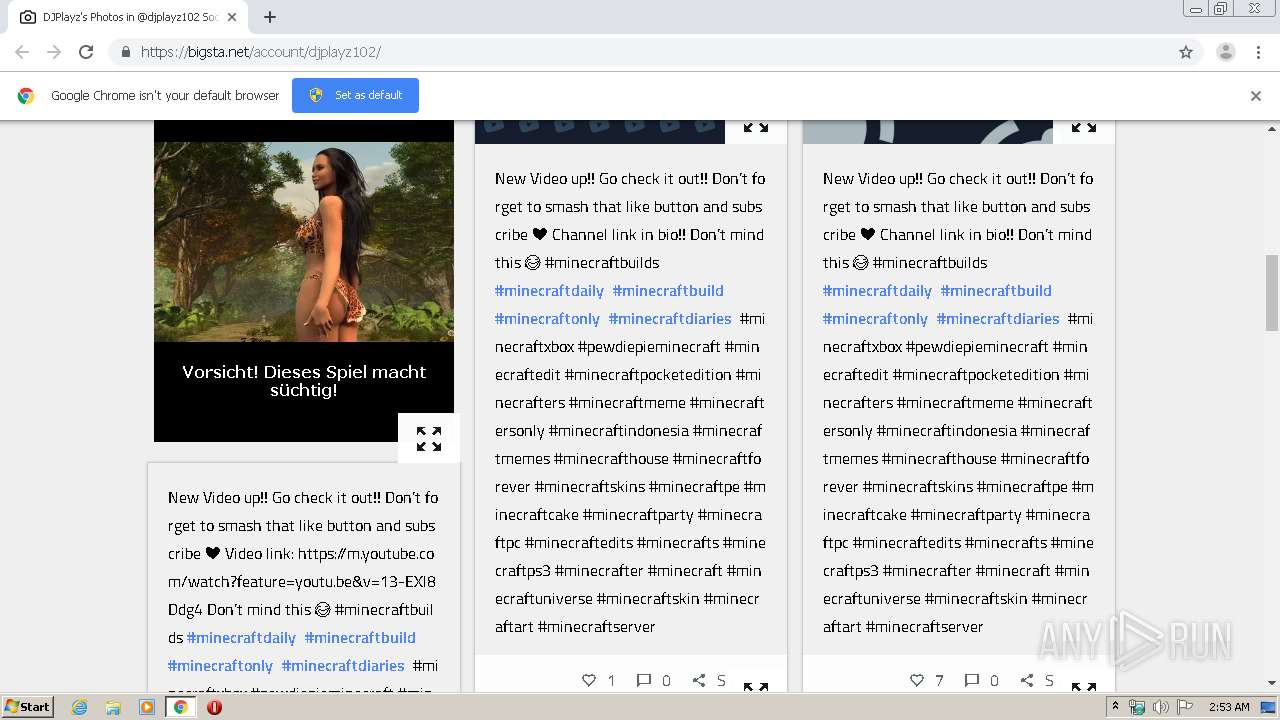The height and width of the screenshot is (720, 1280).
Task: Open #minecraftdaily hashtag in the middle post
Action: click(549, 291)
